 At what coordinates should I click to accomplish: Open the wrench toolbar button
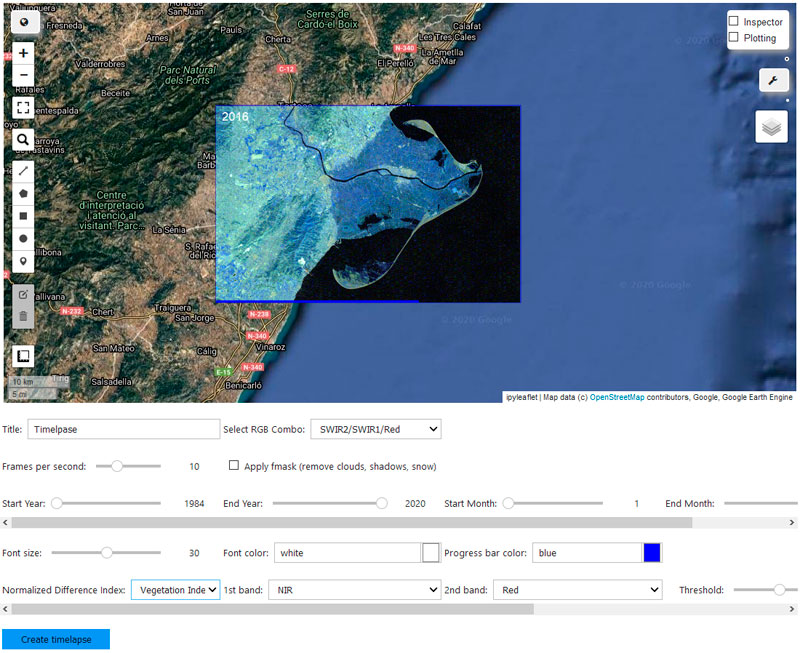pyautogui.click(x=773, y=80)
